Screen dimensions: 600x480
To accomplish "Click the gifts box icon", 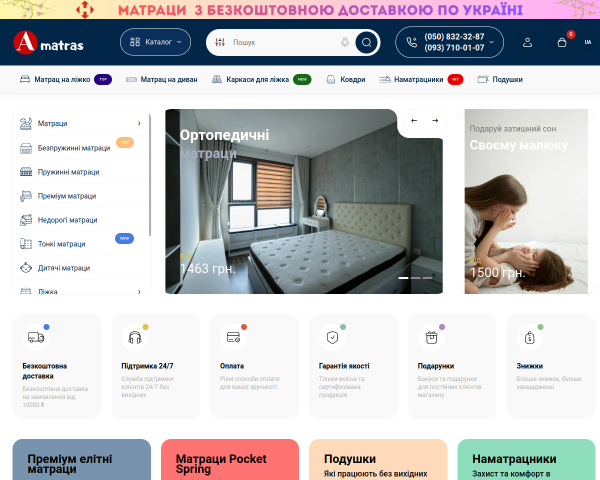I will [431, 337].
